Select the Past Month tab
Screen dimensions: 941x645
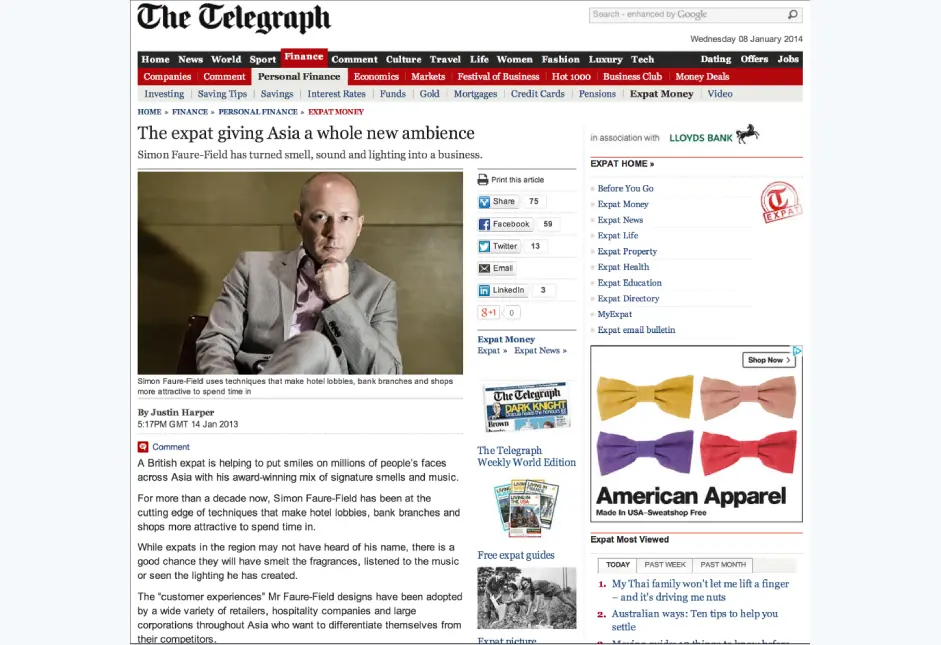[x=722, y=565]
